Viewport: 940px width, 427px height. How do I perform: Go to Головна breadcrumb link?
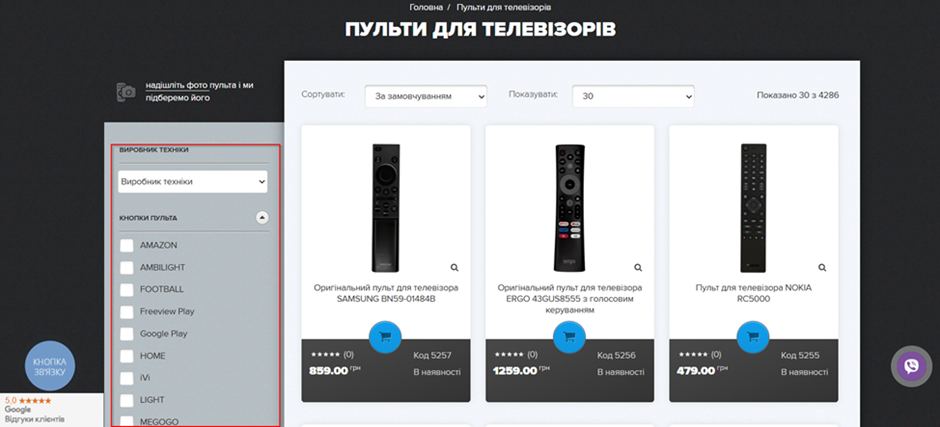426,7
